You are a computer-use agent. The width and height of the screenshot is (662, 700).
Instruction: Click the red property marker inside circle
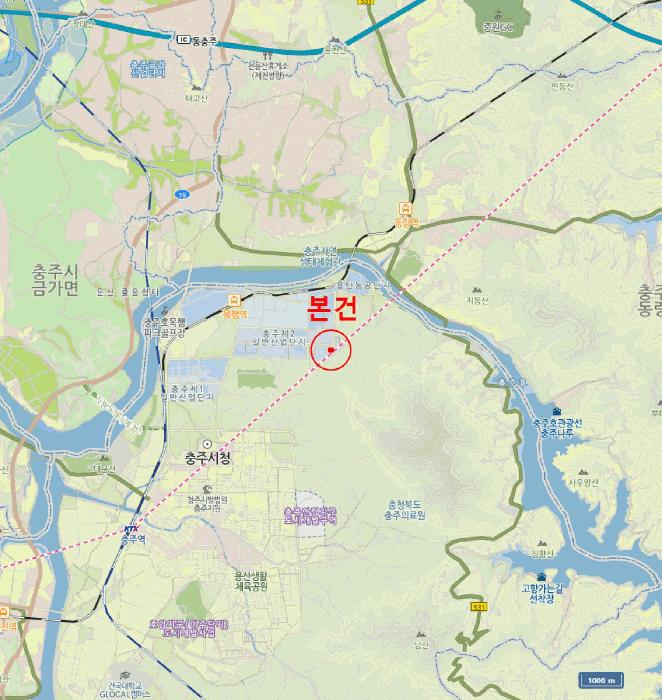pos(331,350)
